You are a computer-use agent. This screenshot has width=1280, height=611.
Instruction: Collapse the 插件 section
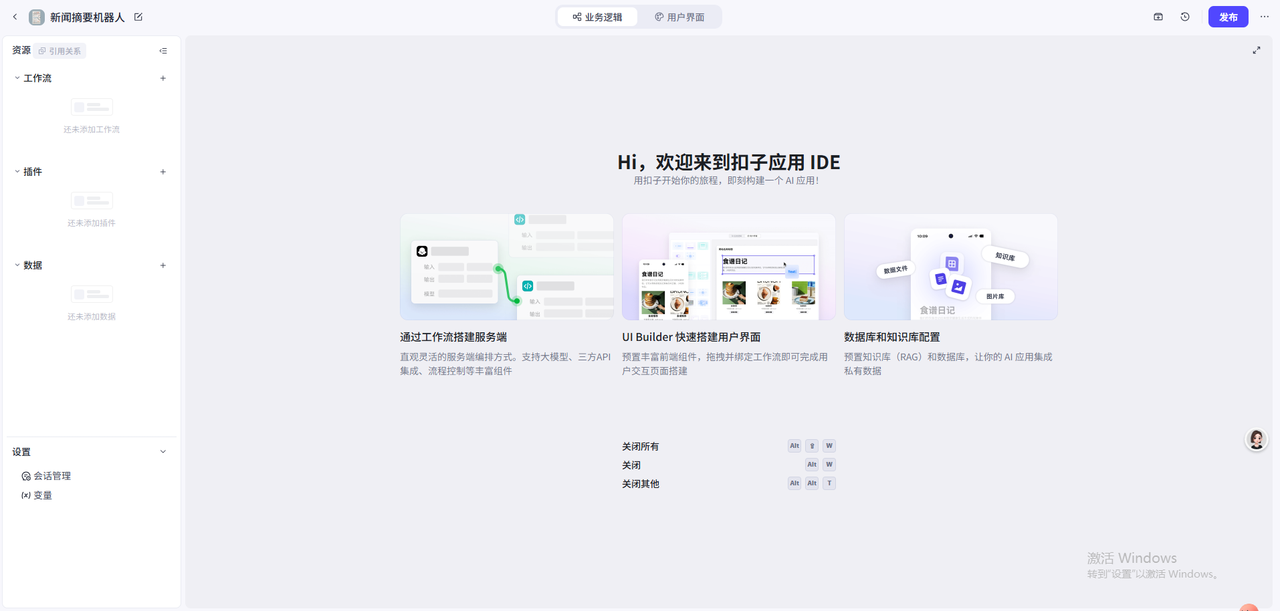click(x=17, y=172)
